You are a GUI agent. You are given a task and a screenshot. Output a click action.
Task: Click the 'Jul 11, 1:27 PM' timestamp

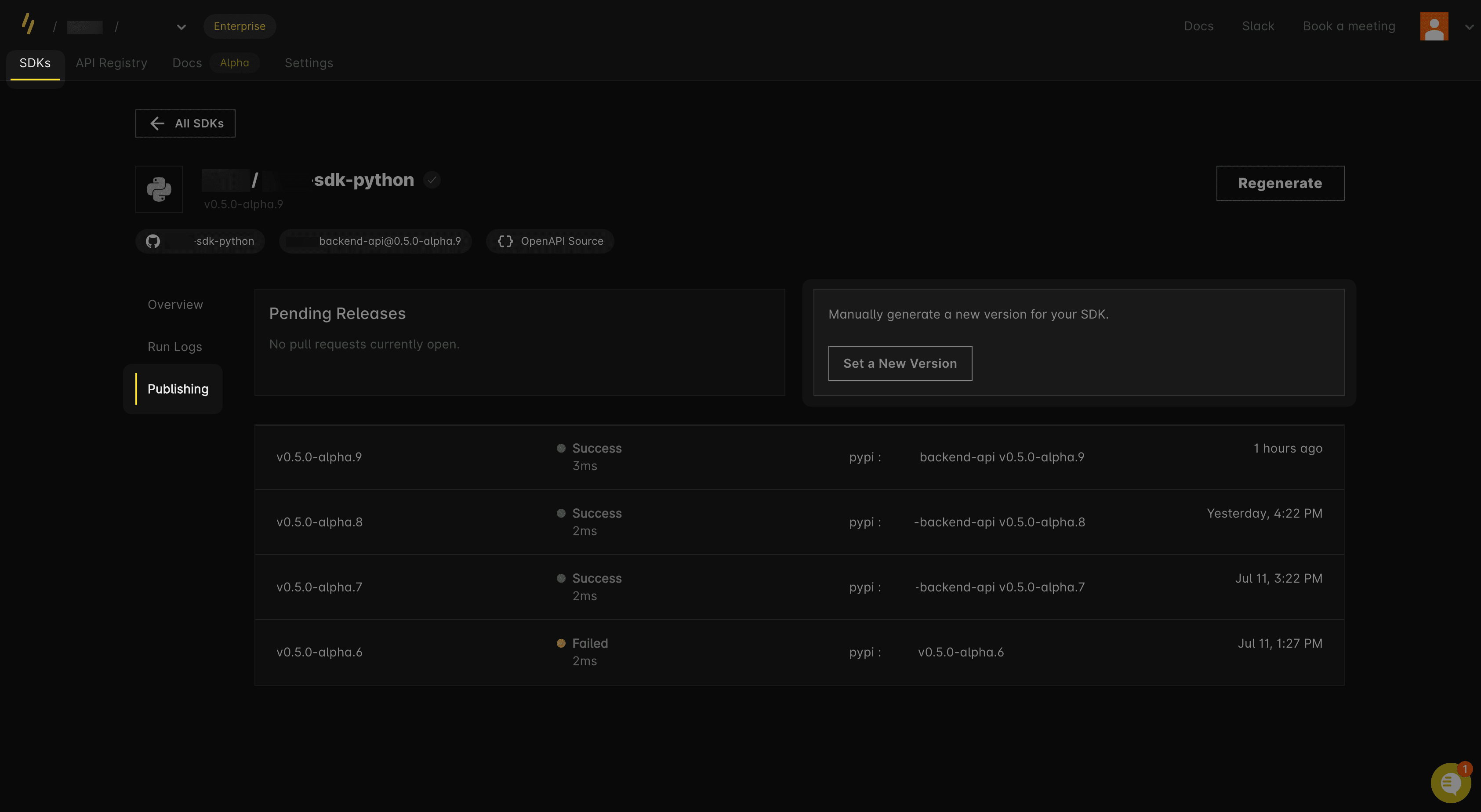(x=1280, y=643)
